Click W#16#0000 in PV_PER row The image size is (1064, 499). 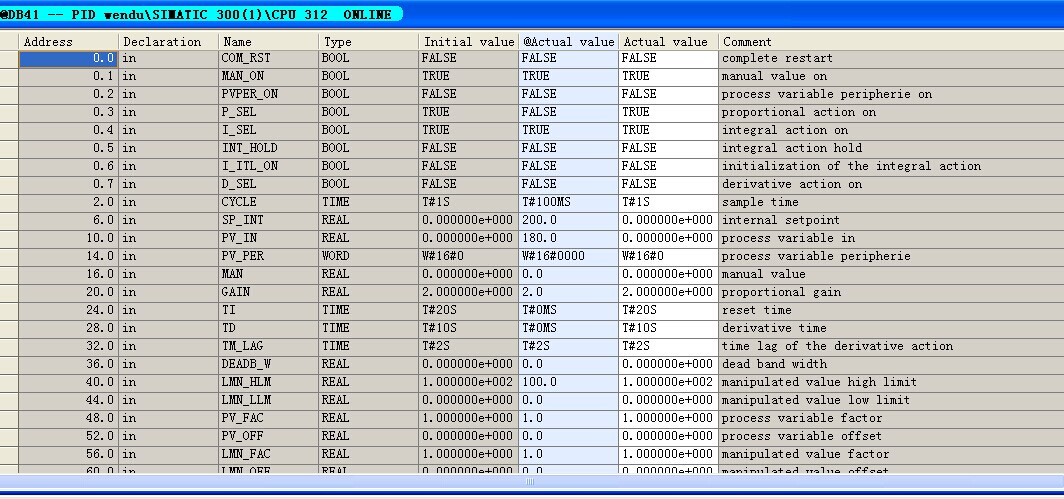[568, 256]
